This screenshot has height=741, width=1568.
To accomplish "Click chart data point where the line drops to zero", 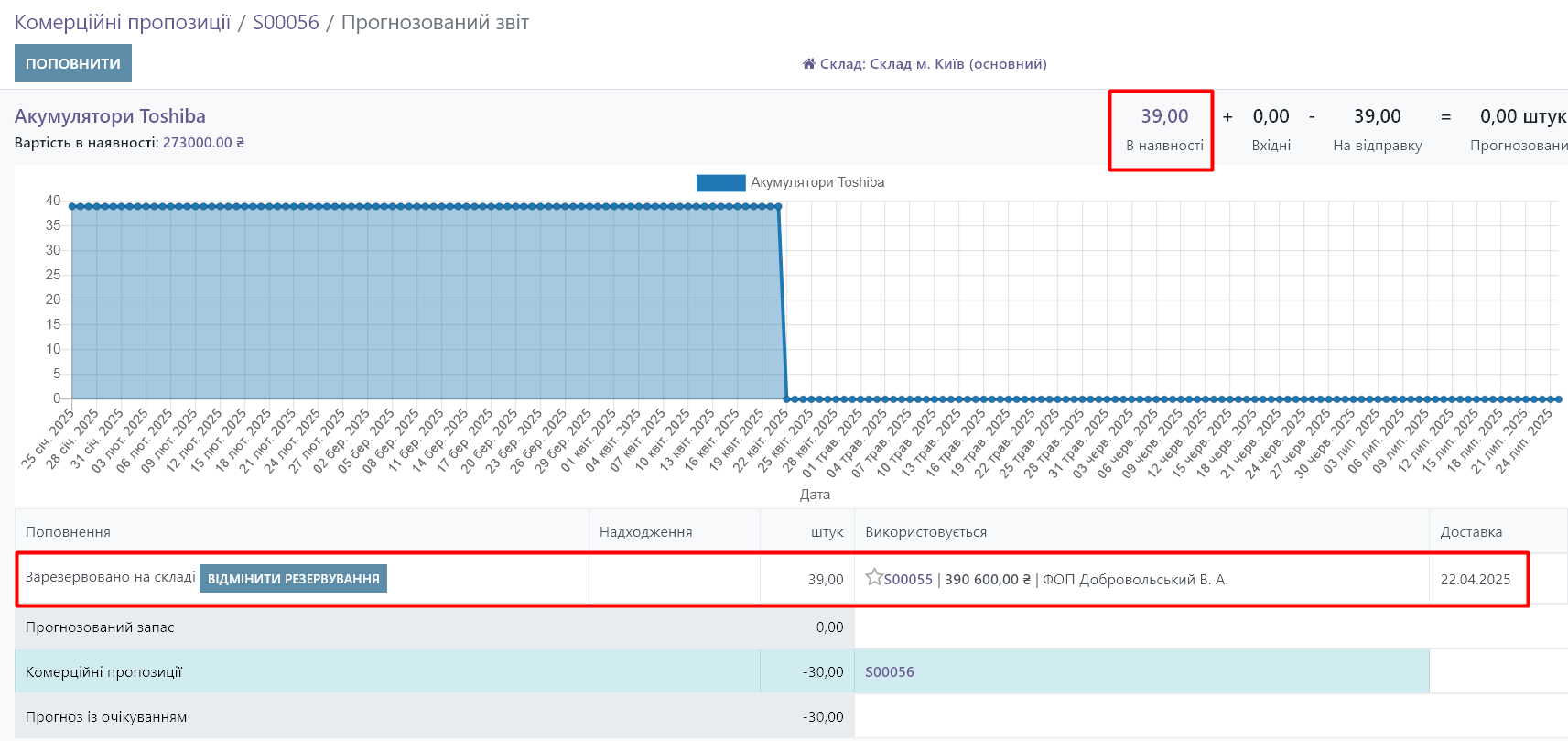I will [x=786, y=399].
